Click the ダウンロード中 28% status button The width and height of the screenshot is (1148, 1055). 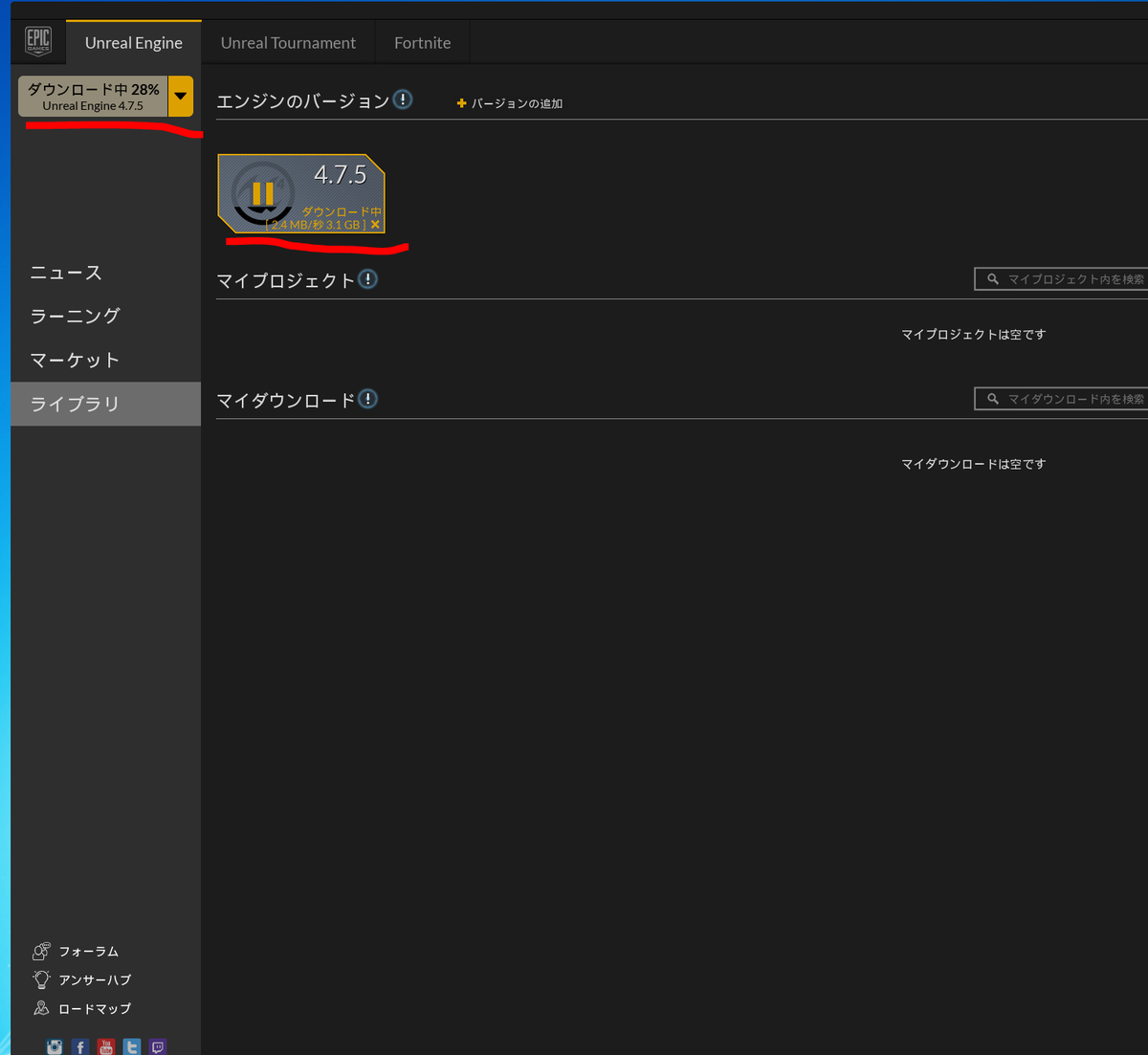pyautogui.click(x=93, y=97)
